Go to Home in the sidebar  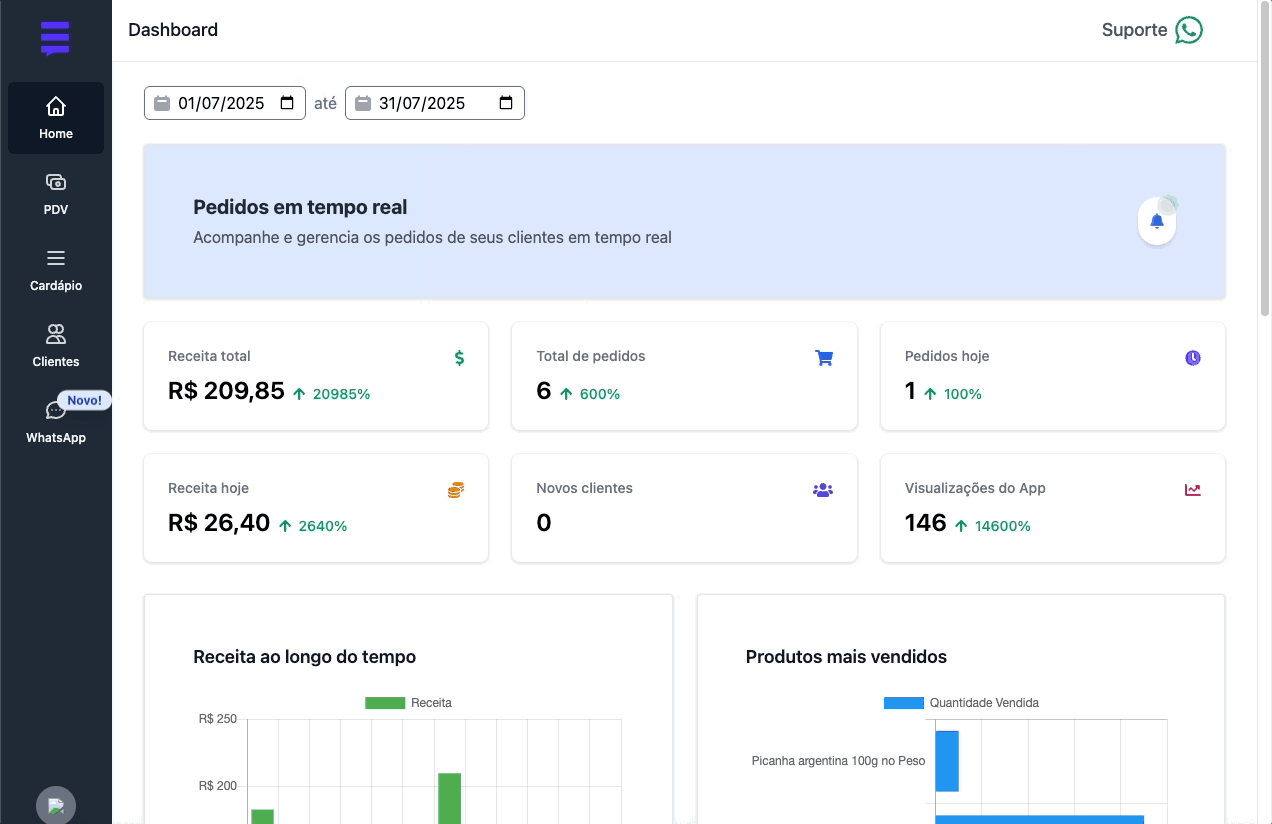pos(56,118)
